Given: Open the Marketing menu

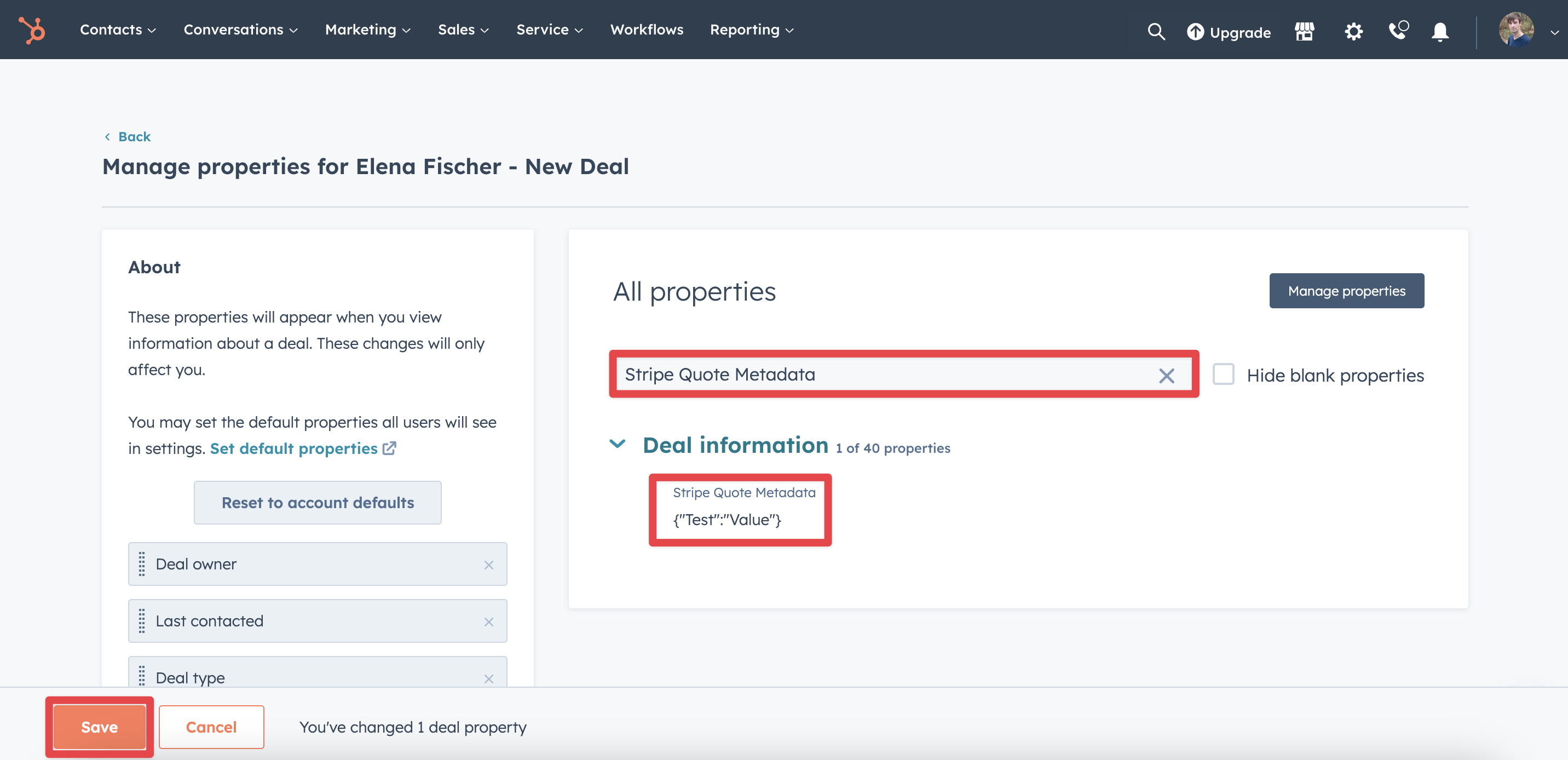Looking at the screenshot, I should click(x=368, y=29).
